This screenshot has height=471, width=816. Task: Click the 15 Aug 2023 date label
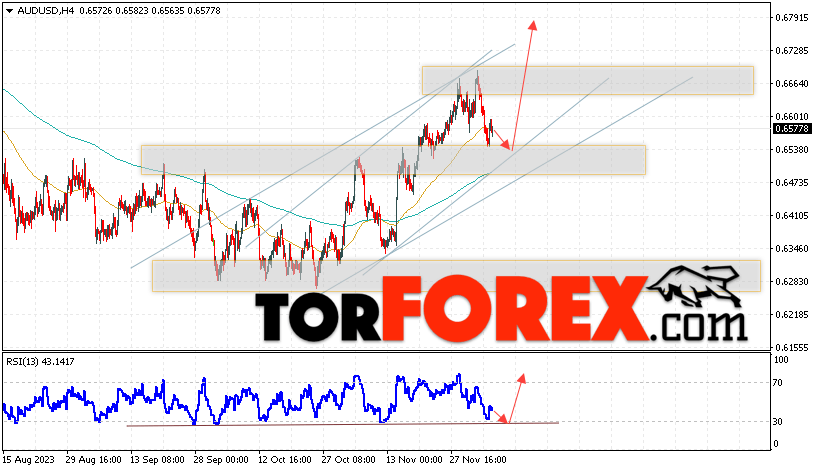point(29,460)
